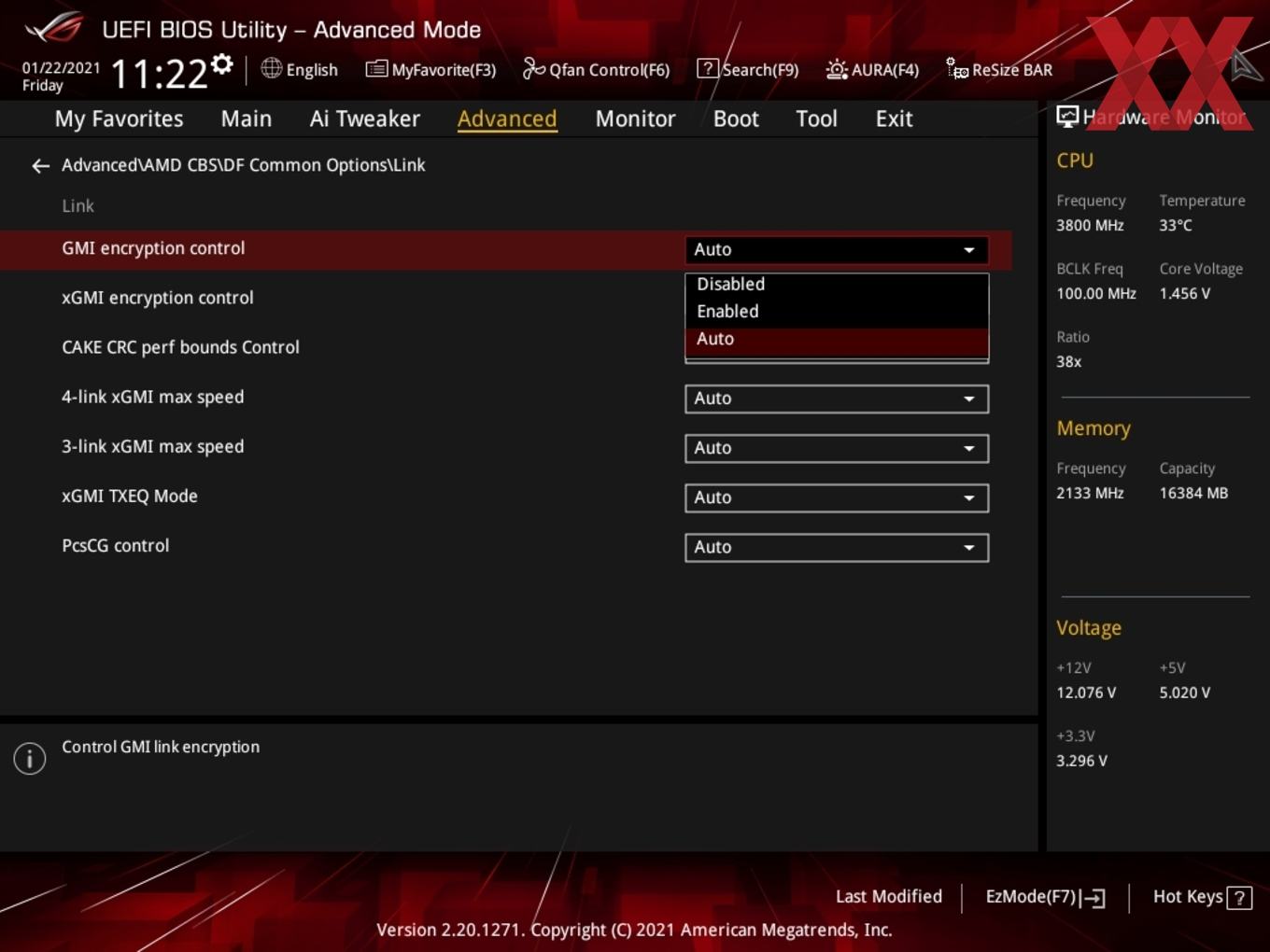Expand the 4-link xGMI max speed dropdown
1270x952 pixels.
(837, 399)
